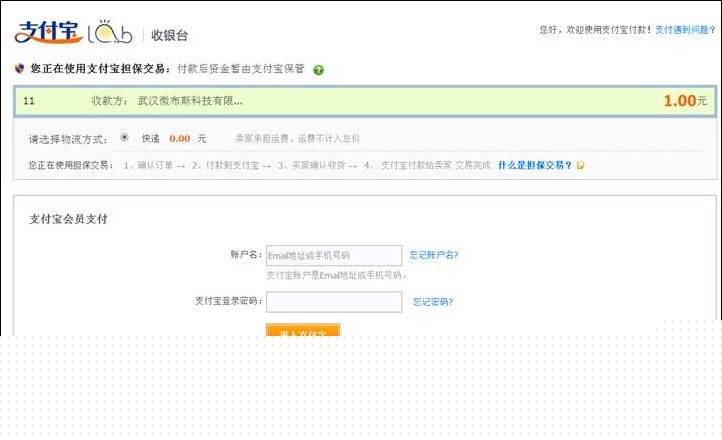Click the Alipay (支付宝) logo
Viewport: 722px width, 440px height.
[48, 32]
